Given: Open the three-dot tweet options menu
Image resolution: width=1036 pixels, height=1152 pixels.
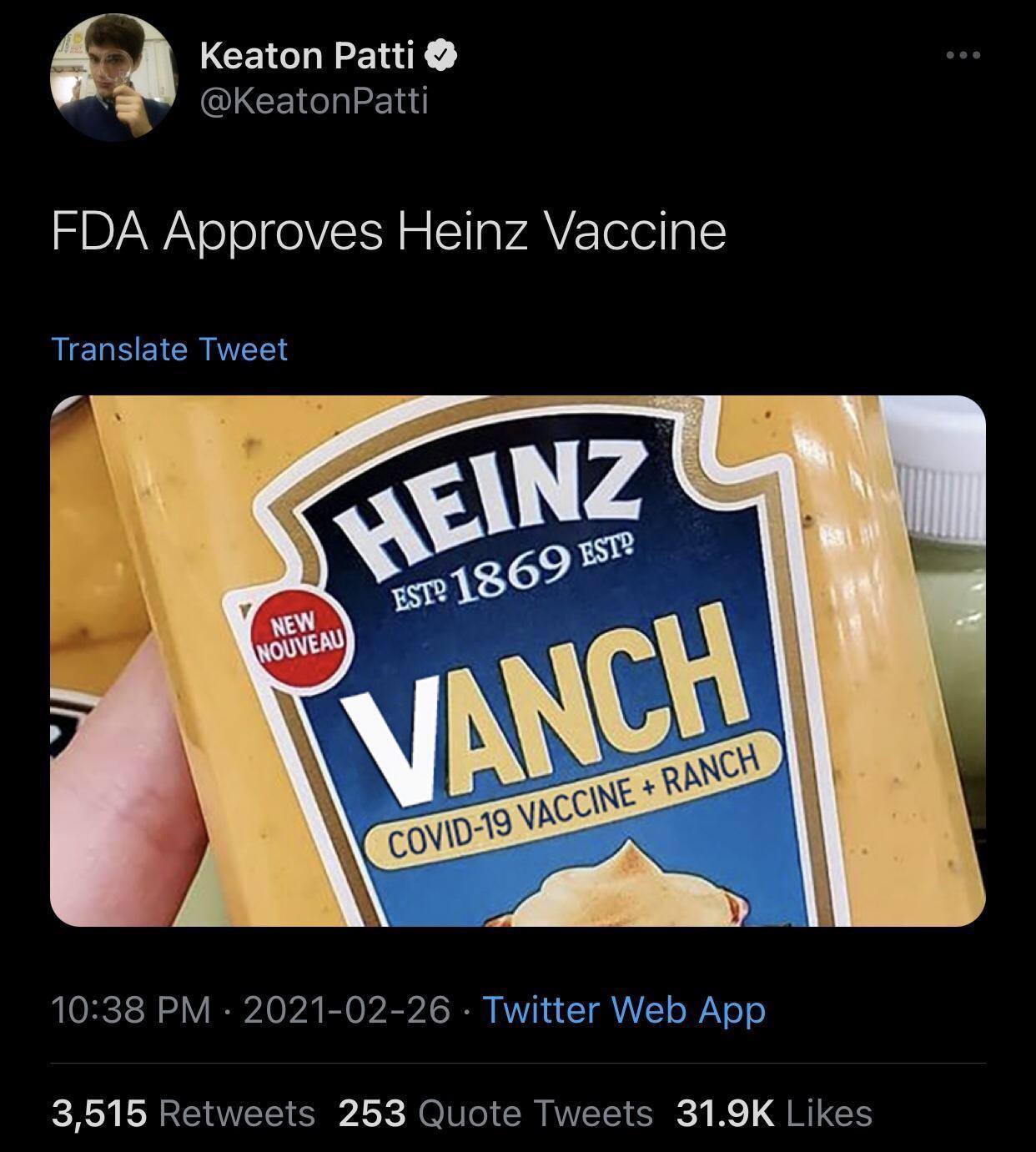Looking at the screenshot, I should click(963, 56).
